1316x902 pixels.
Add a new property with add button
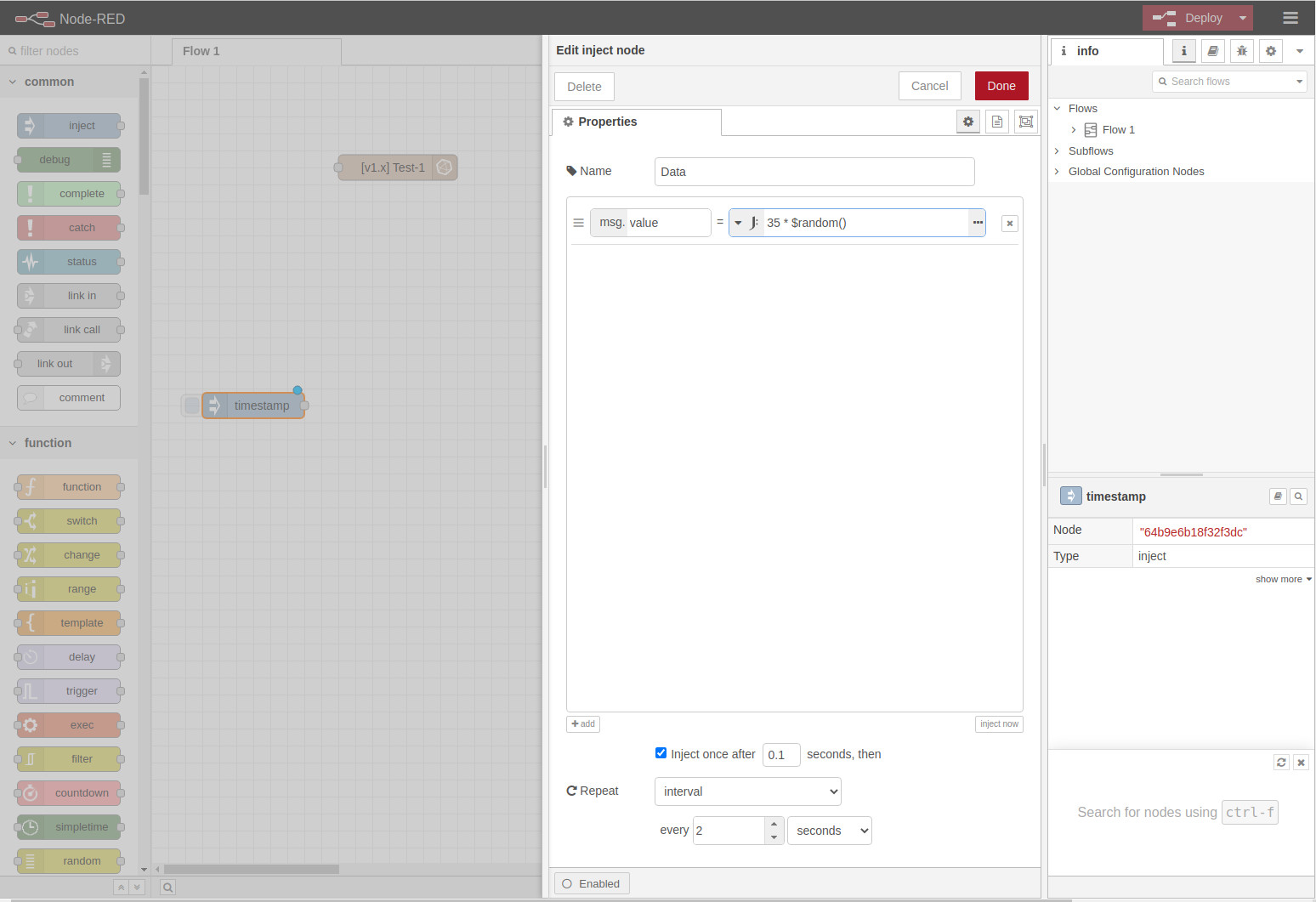583,724
